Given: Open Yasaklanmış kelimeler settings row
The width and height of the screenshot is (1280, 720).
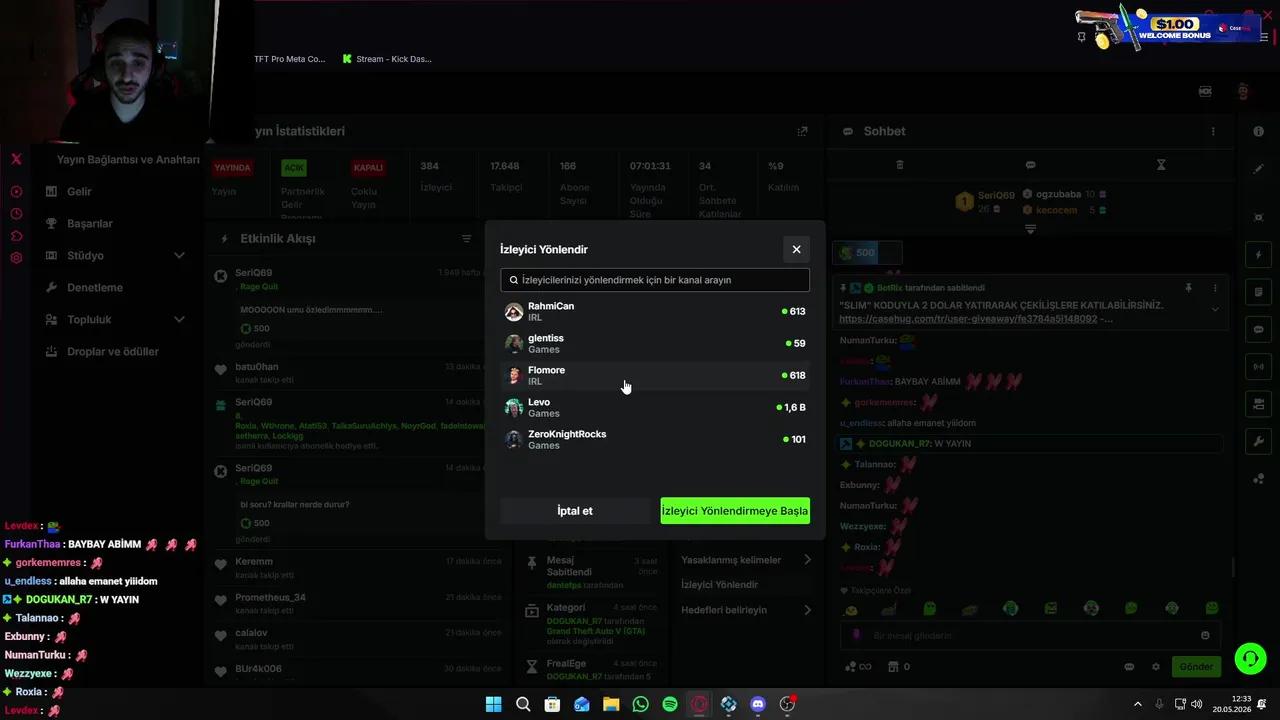Looking at the screenshot, I should point(746,560).
